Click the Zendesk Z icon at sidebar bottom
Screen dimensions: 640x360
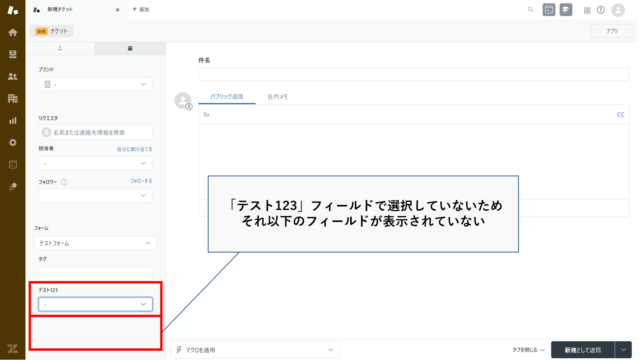coord(13,349)
